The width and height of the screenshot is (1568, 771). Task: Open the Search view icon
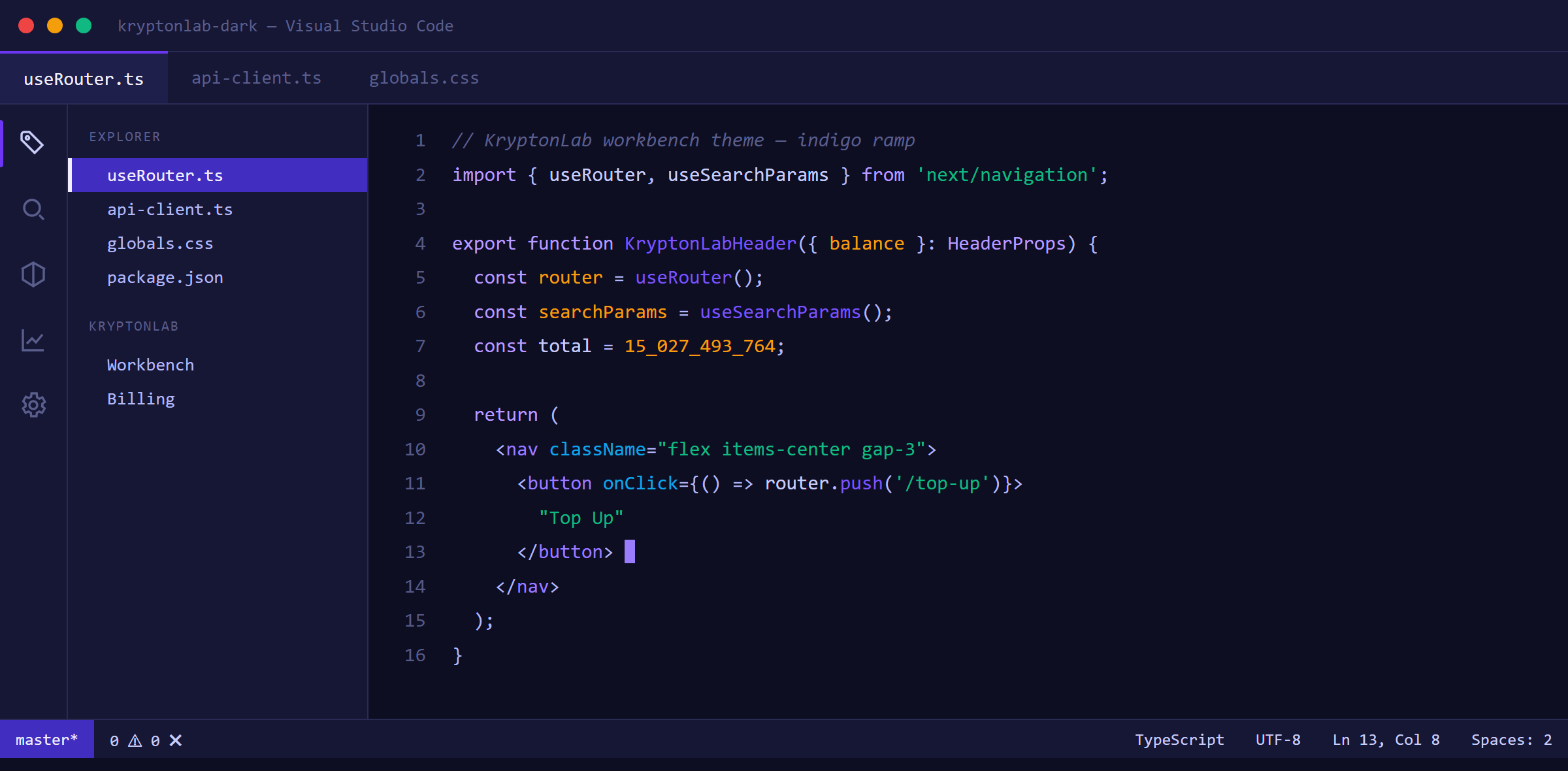(x=33, y=209)
